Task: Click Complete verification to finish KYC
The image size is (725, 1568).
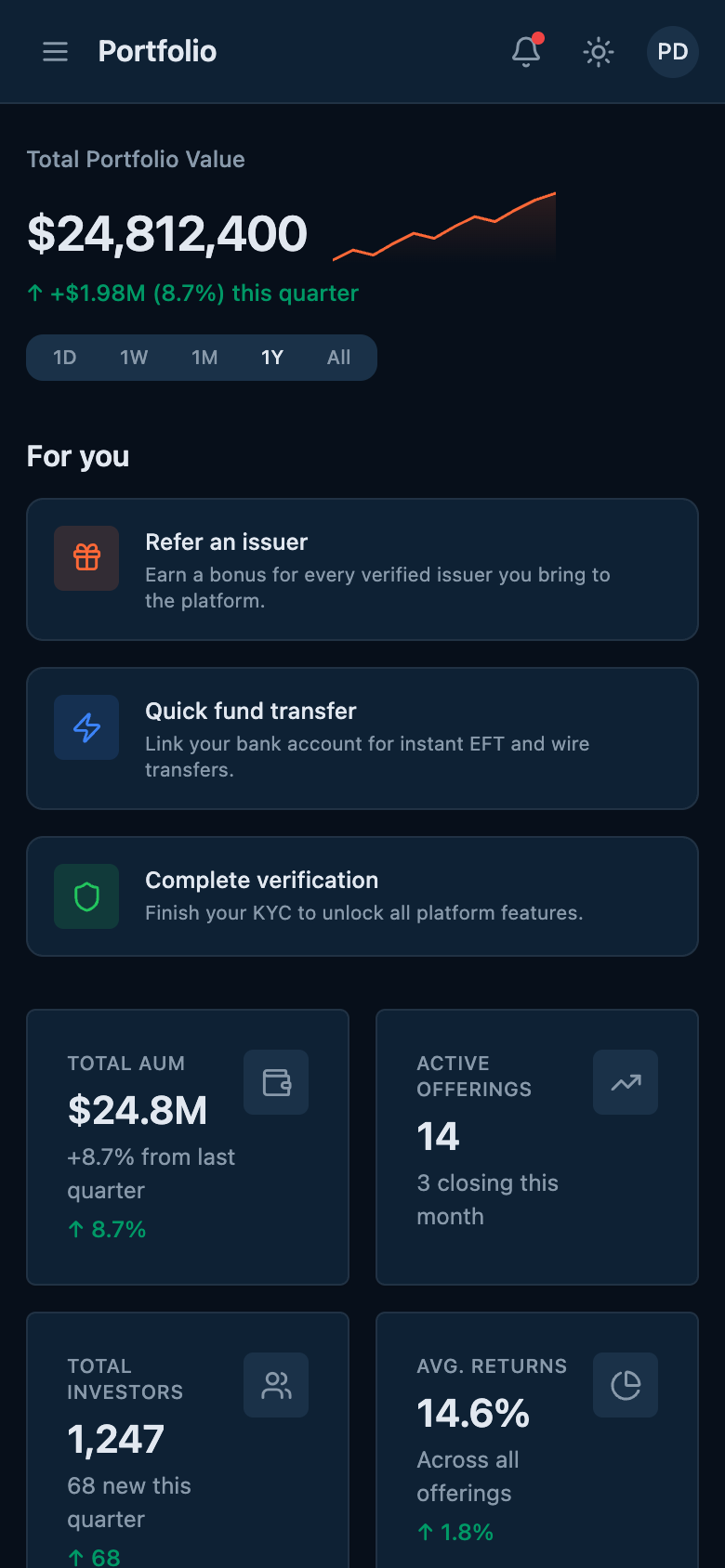Action: click(x=362, y=895)
